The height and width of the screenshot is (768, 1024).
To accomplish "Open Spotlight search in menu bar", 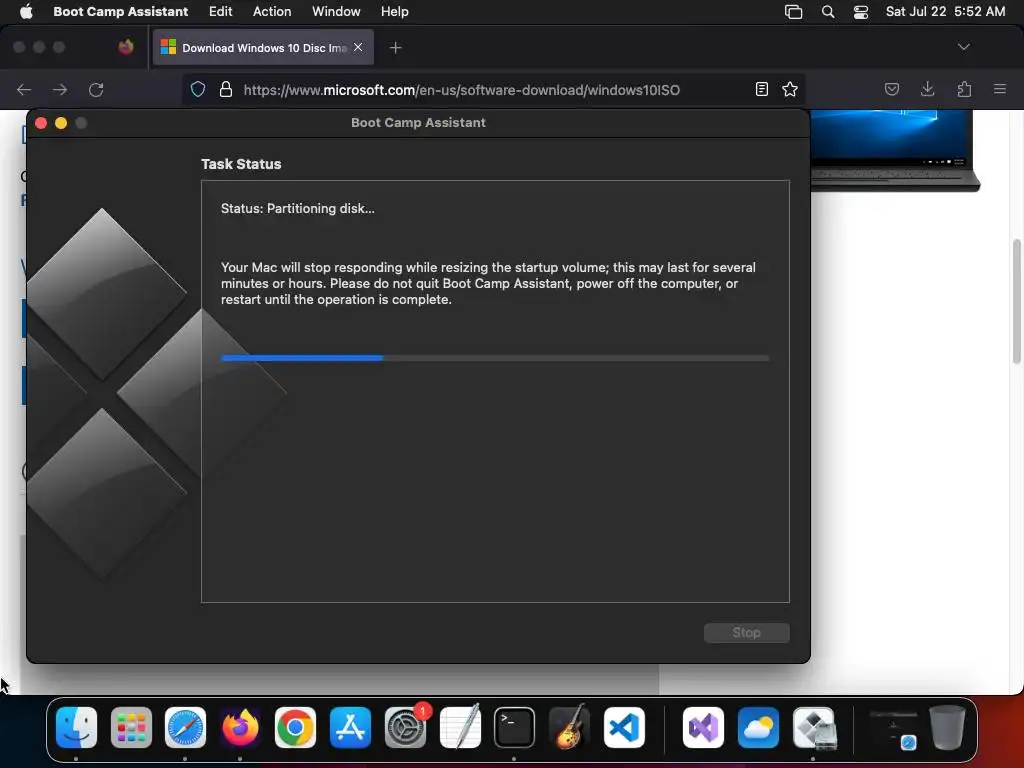I will pos(827,11).
